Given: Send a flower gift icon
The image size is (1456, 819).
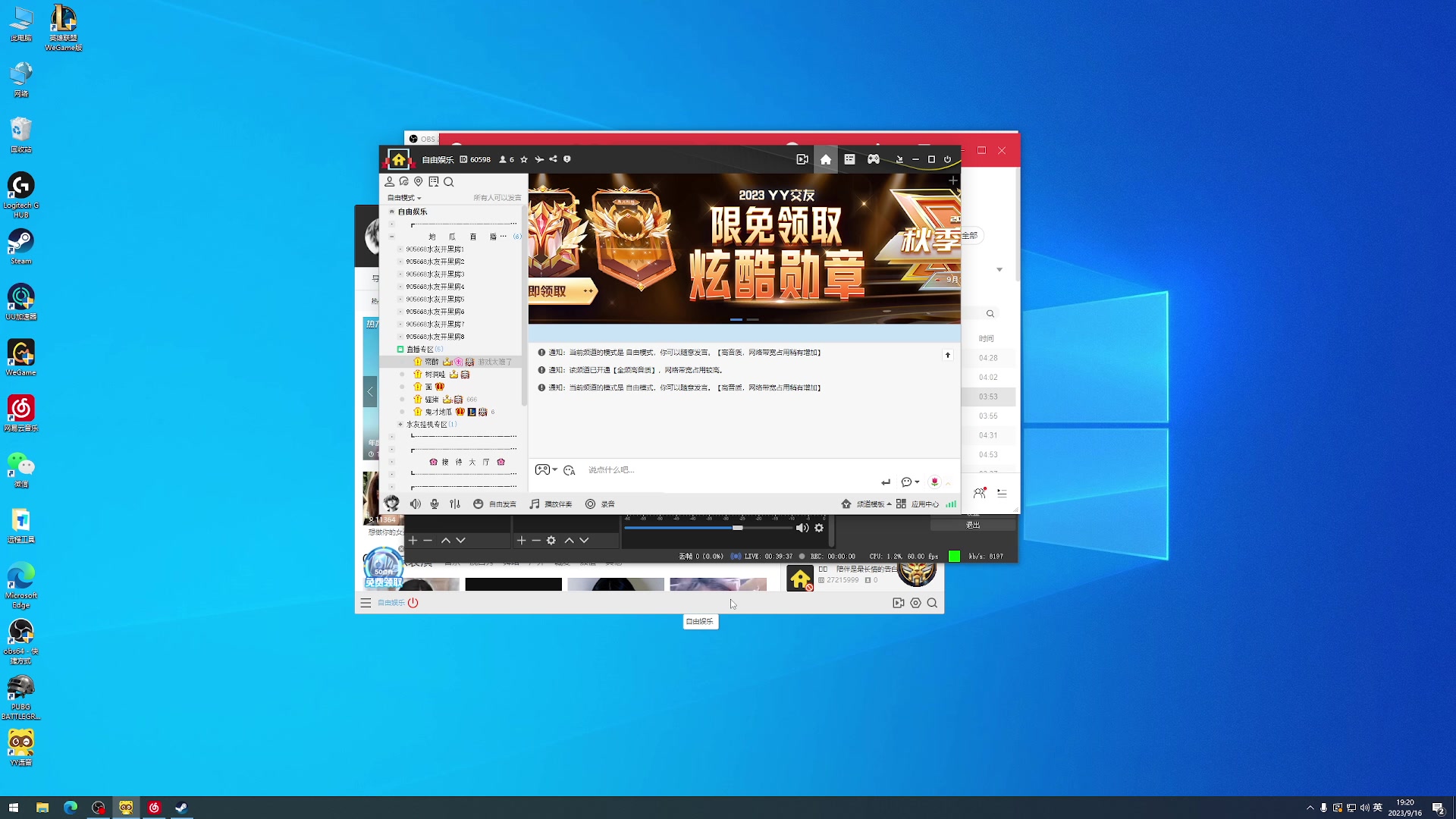Looking at the screenshot, I should (934, 482).
